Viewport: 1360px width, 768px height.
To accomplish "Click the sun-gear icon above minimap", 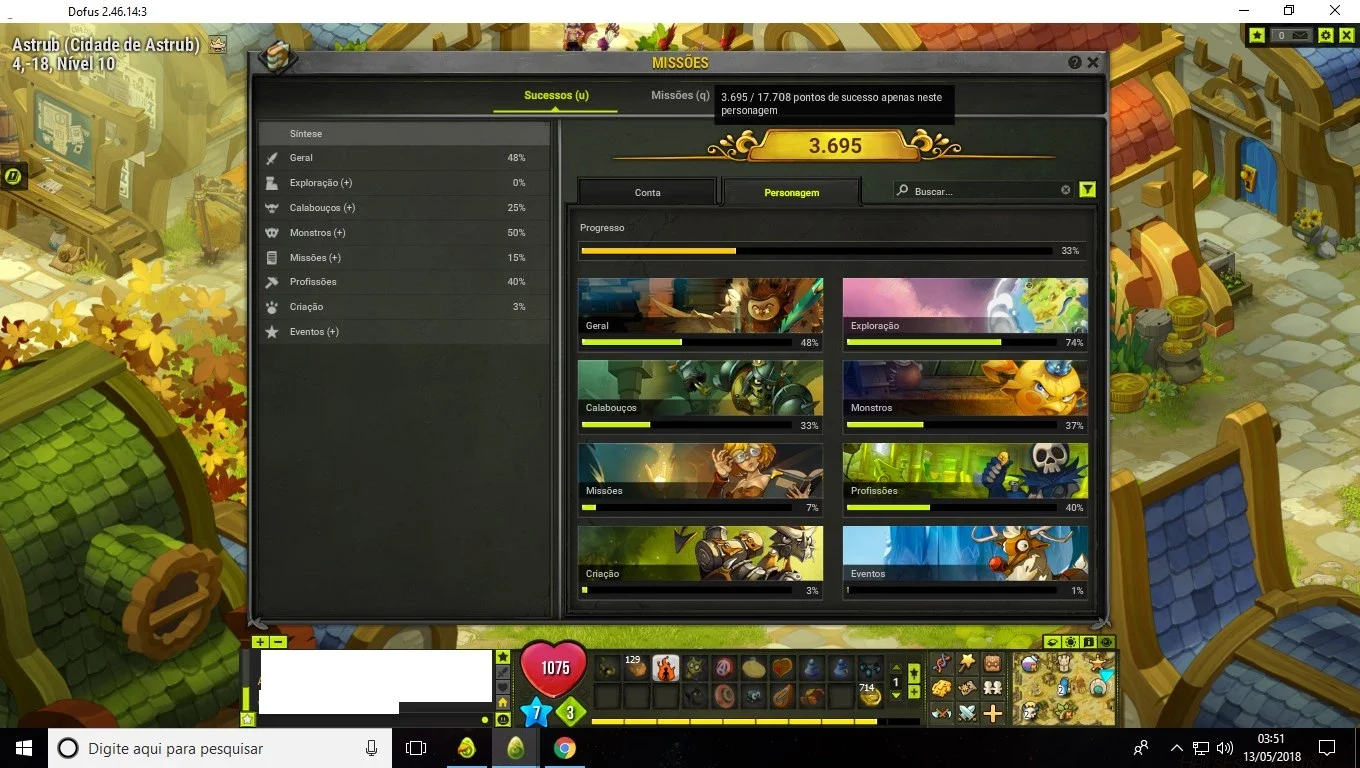I will [1070, 642].
